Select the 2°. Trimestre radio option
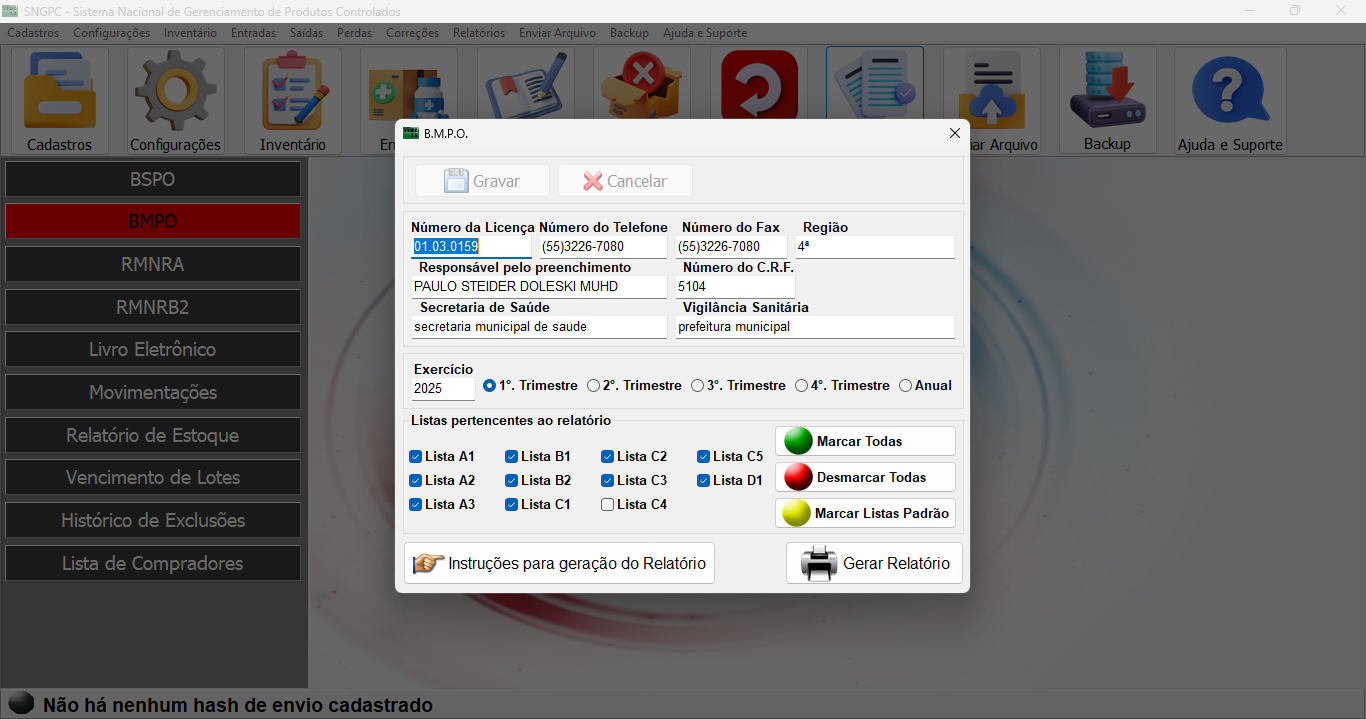 (x=594, y=386)
